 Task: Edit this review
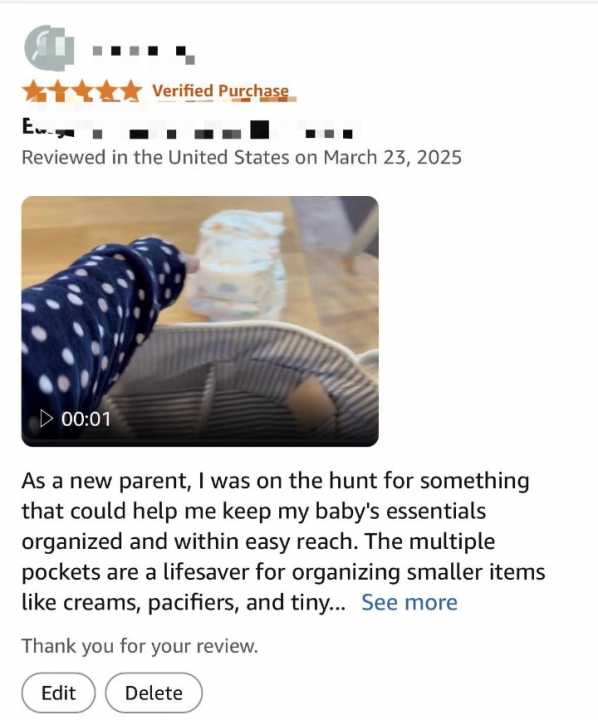pos(58,692)
